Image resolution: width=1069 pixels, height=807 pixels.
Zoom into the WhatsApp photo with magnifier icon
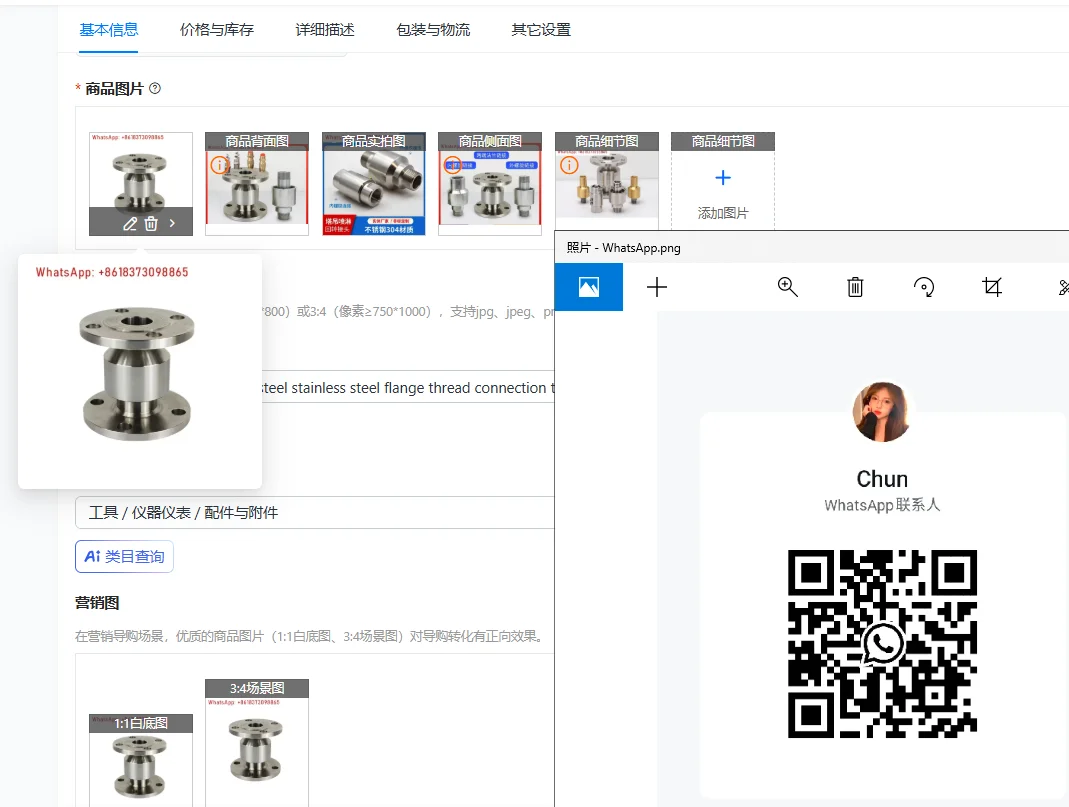tap(787, 287)
